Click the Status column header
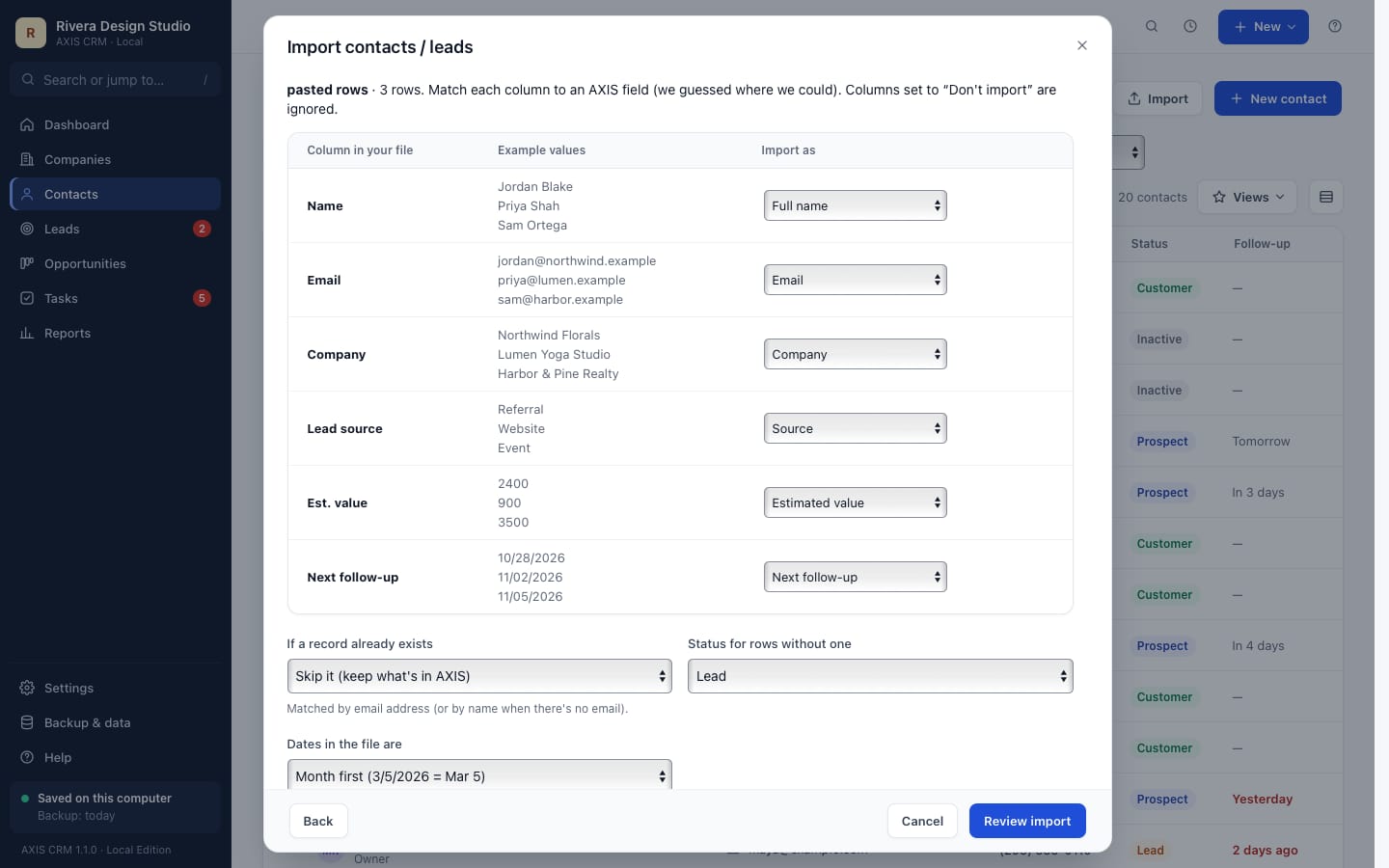Screen dimensions: 1389x868 (x=1149, y=244)
